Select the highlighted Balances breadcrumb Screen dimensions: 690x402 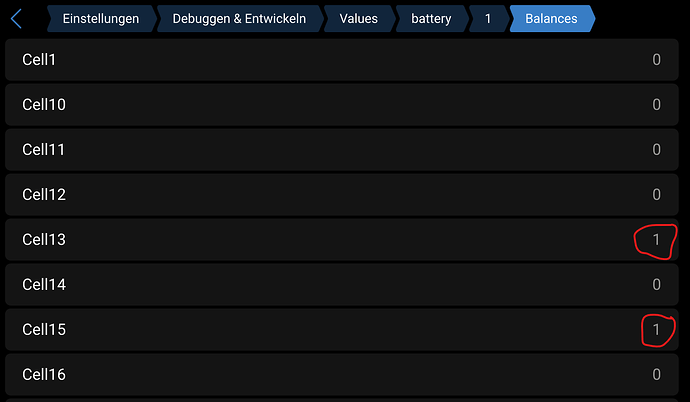550,18
